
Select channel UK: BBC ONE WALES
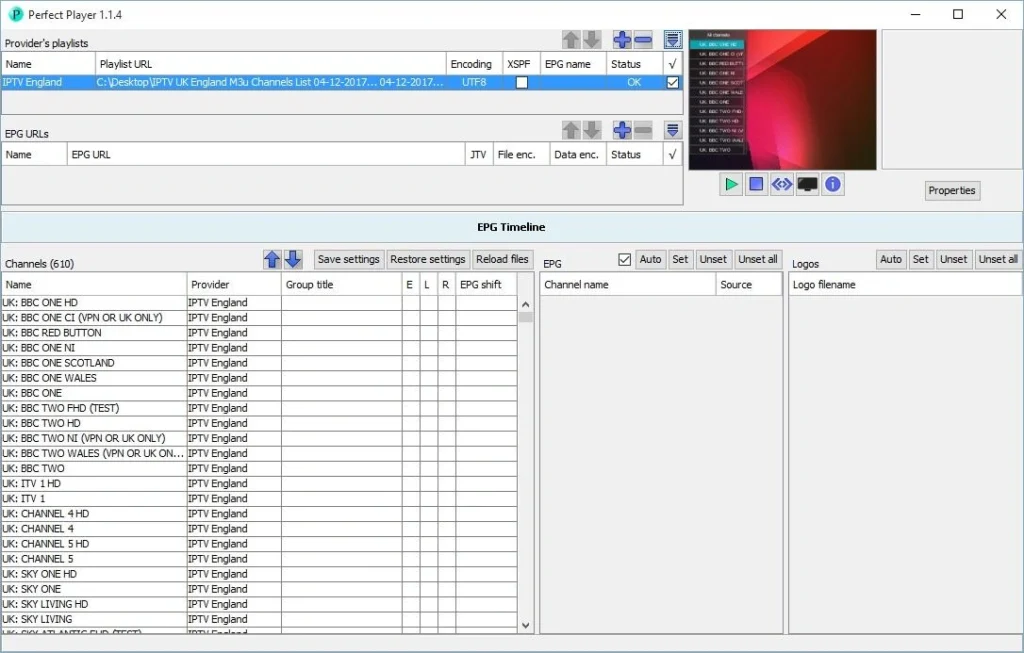(x=94, y=378)
